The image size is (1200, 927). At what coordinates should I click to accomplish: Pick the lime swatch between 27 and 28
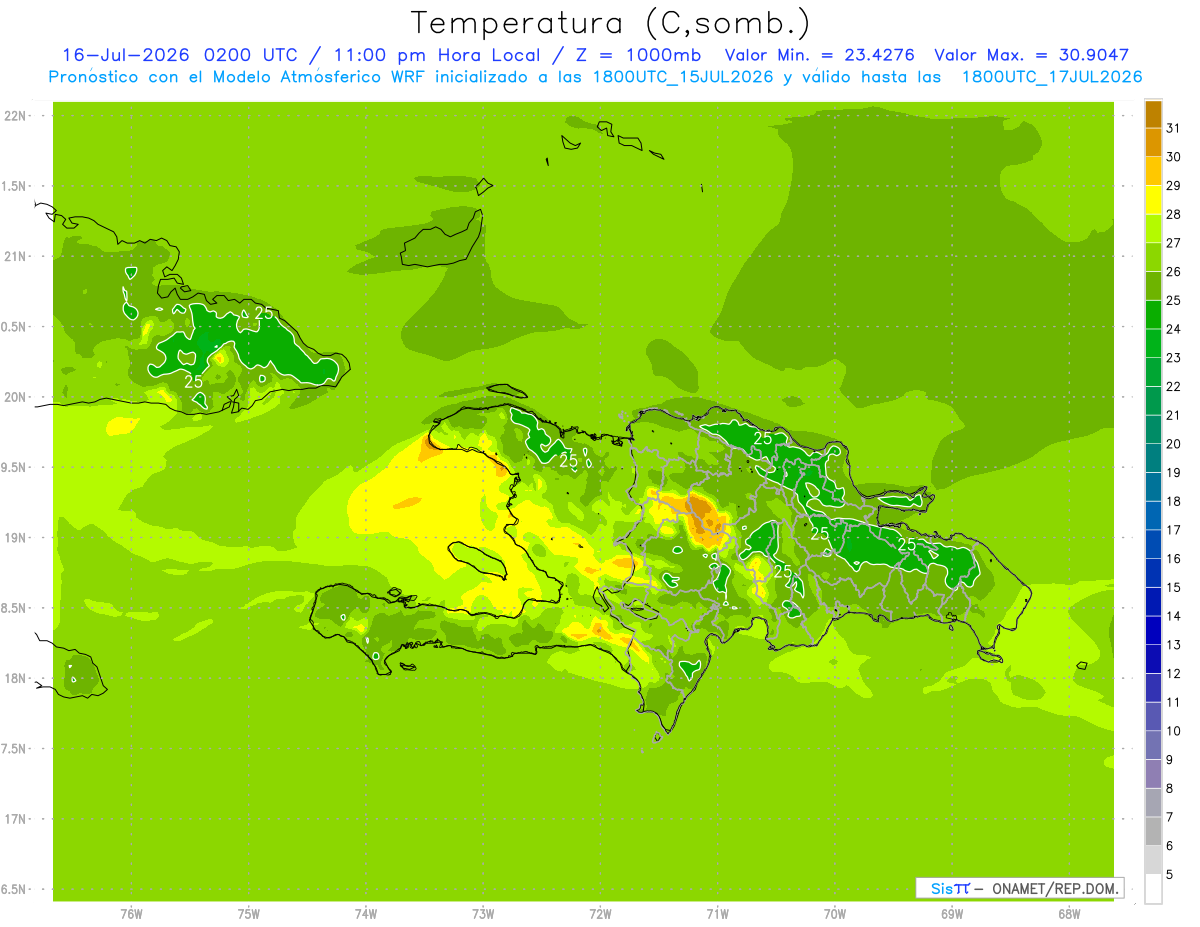[x=1153, y=229]
